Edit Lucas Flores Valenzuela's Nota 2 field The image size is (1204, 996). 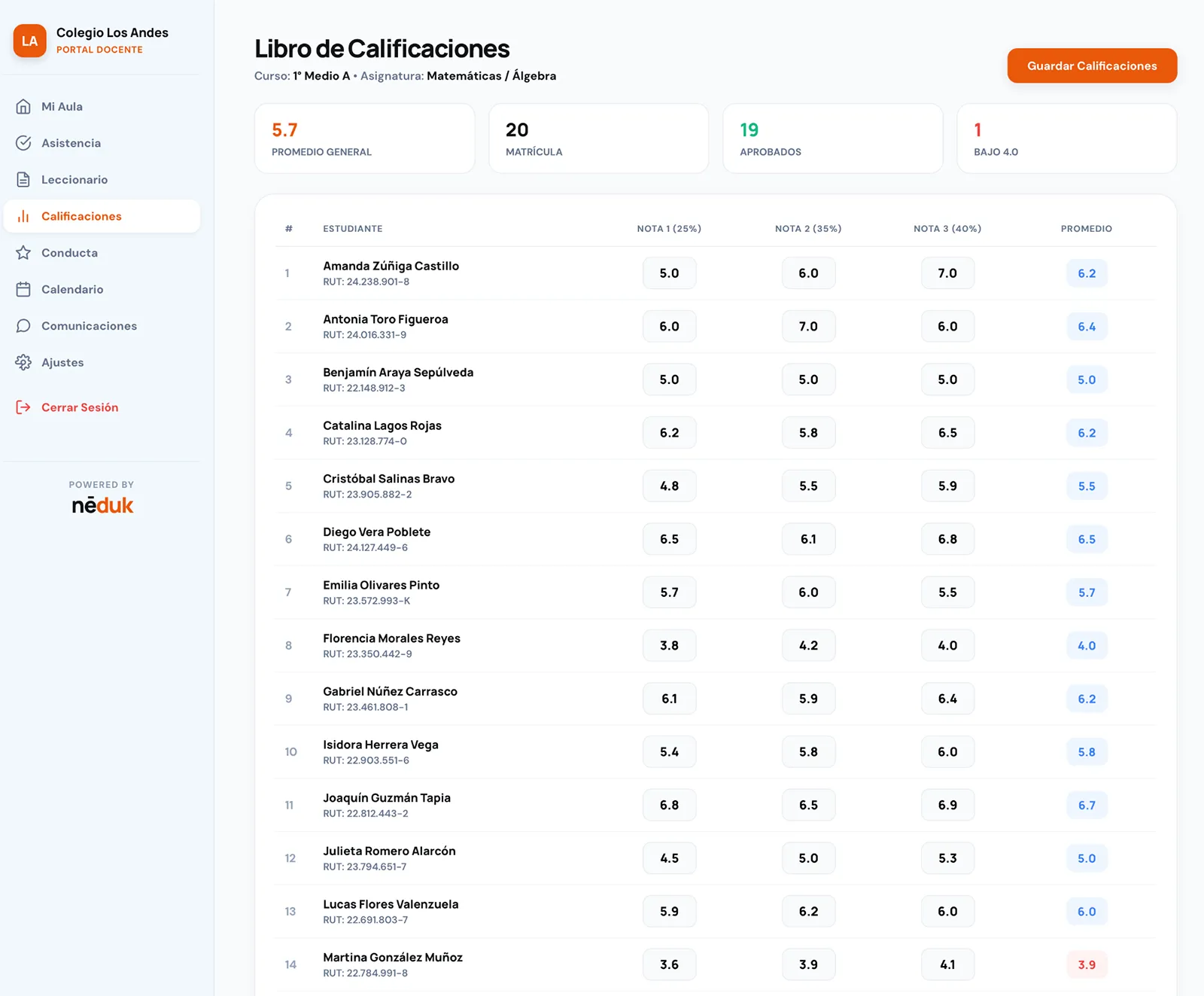tap(808, 912)
